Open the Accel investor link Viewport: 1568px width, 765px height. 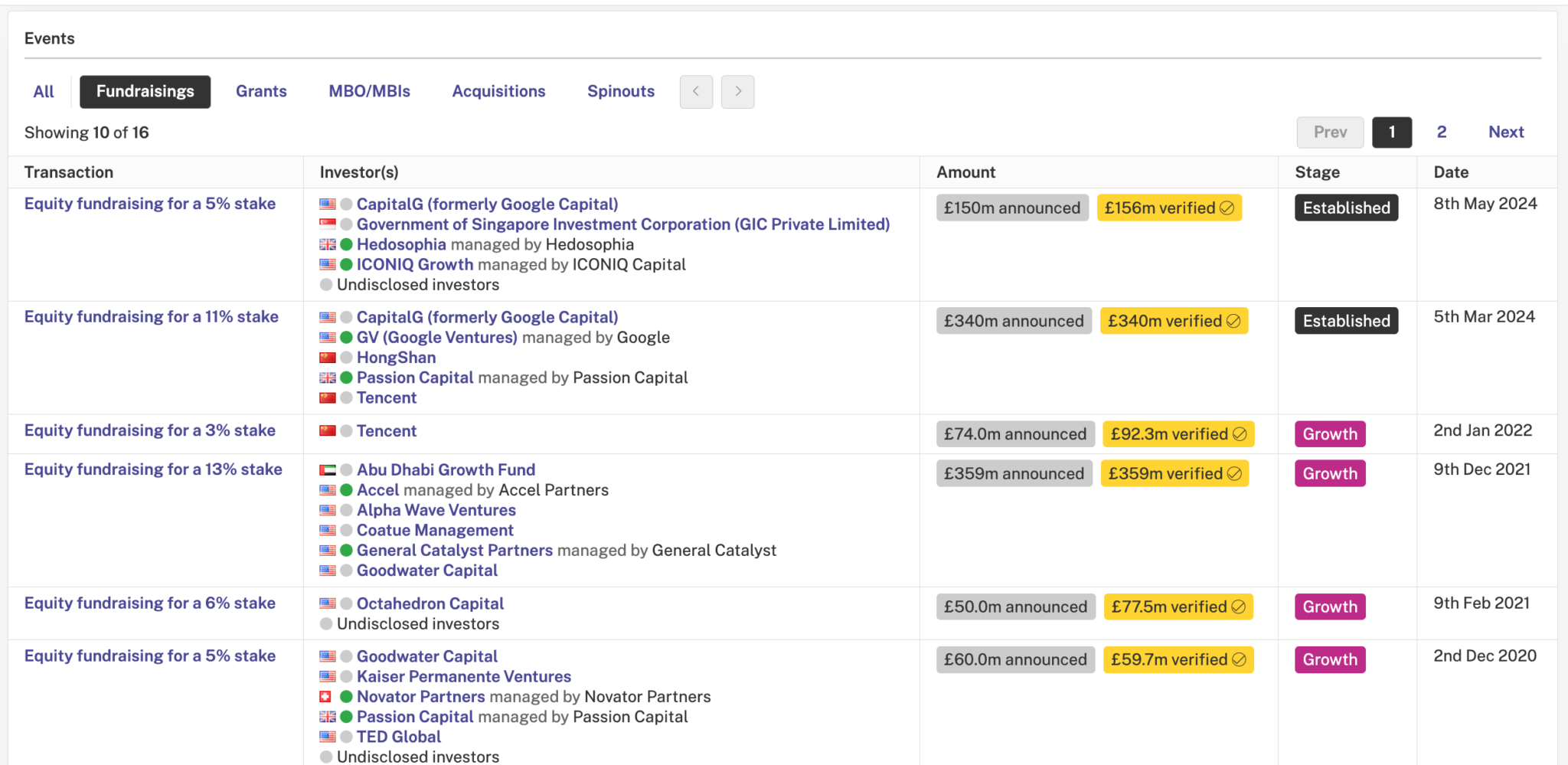tap(378, 490)
